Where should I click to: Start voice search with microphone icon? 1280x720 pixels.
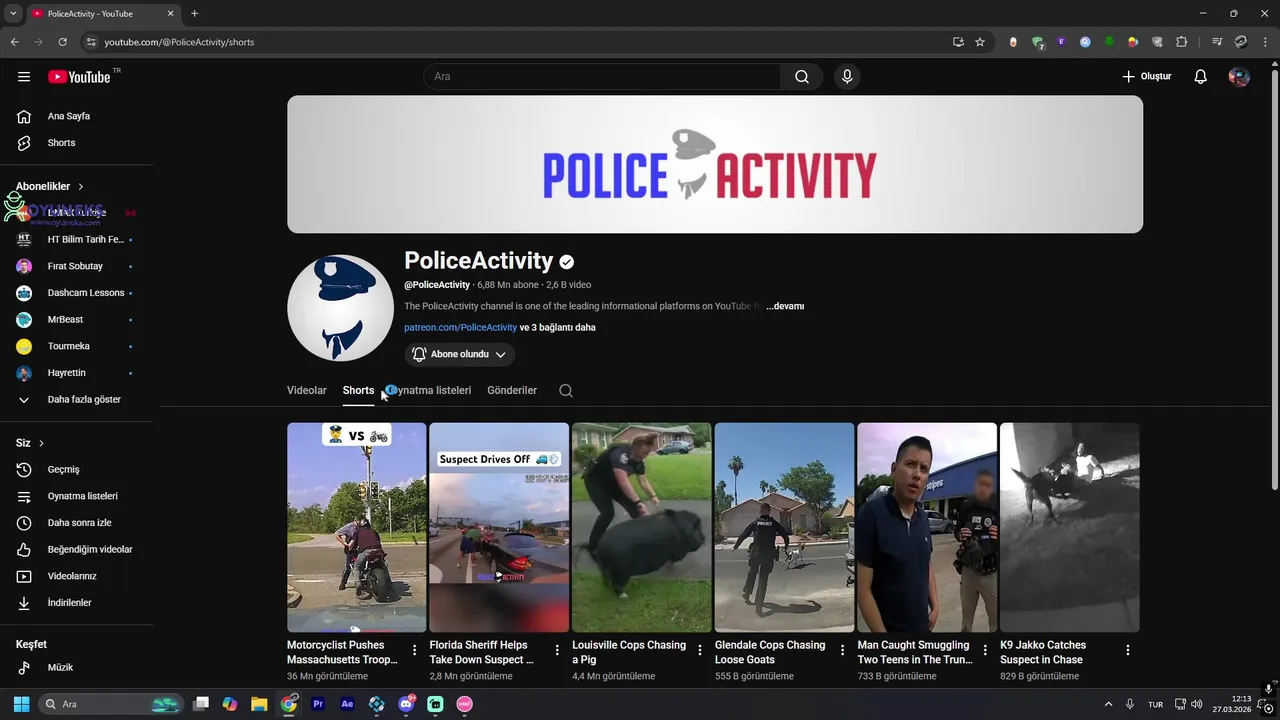pos(847,77)
